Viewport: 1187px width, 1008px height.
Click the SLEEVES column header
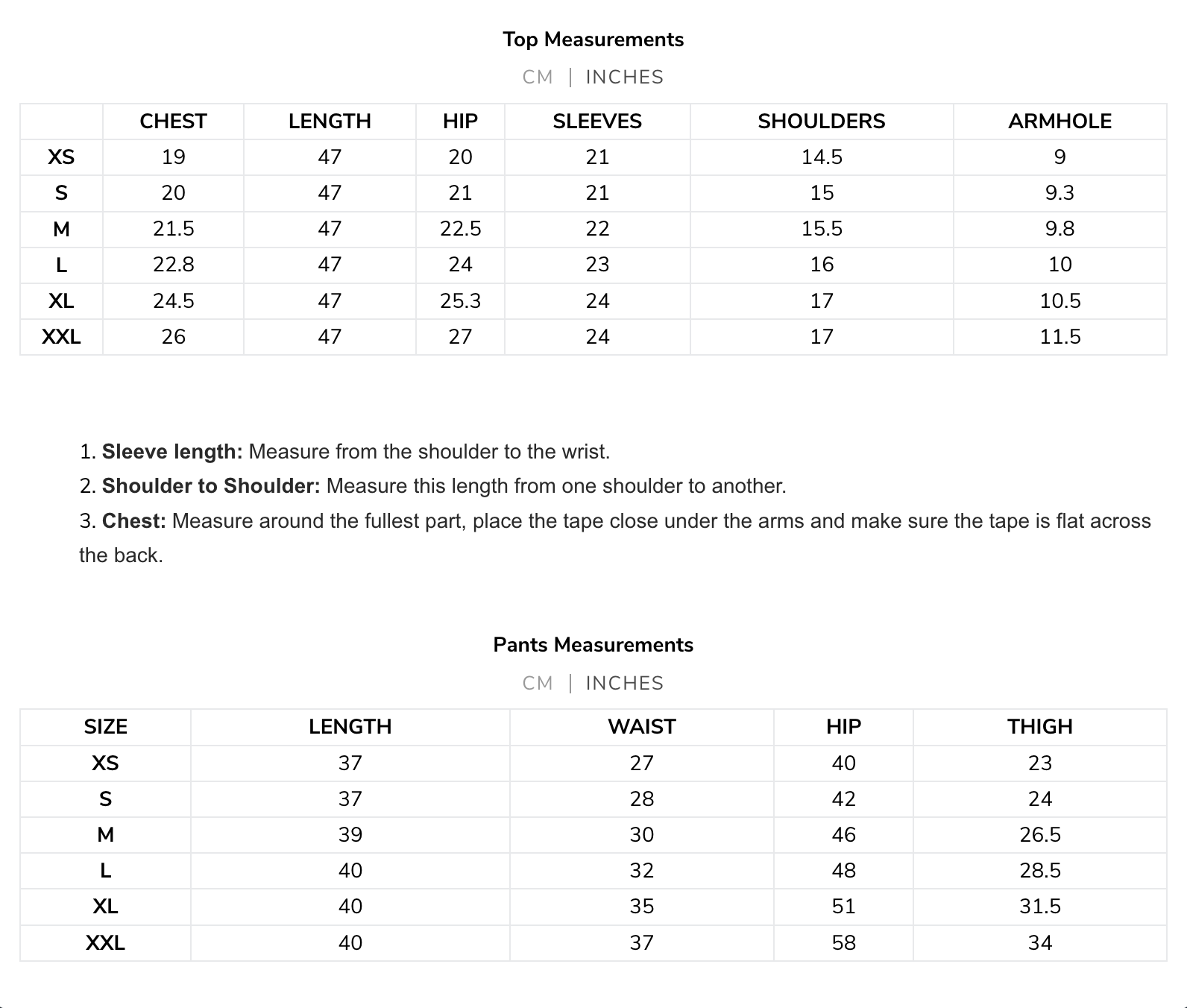click(x=597, y=121)
